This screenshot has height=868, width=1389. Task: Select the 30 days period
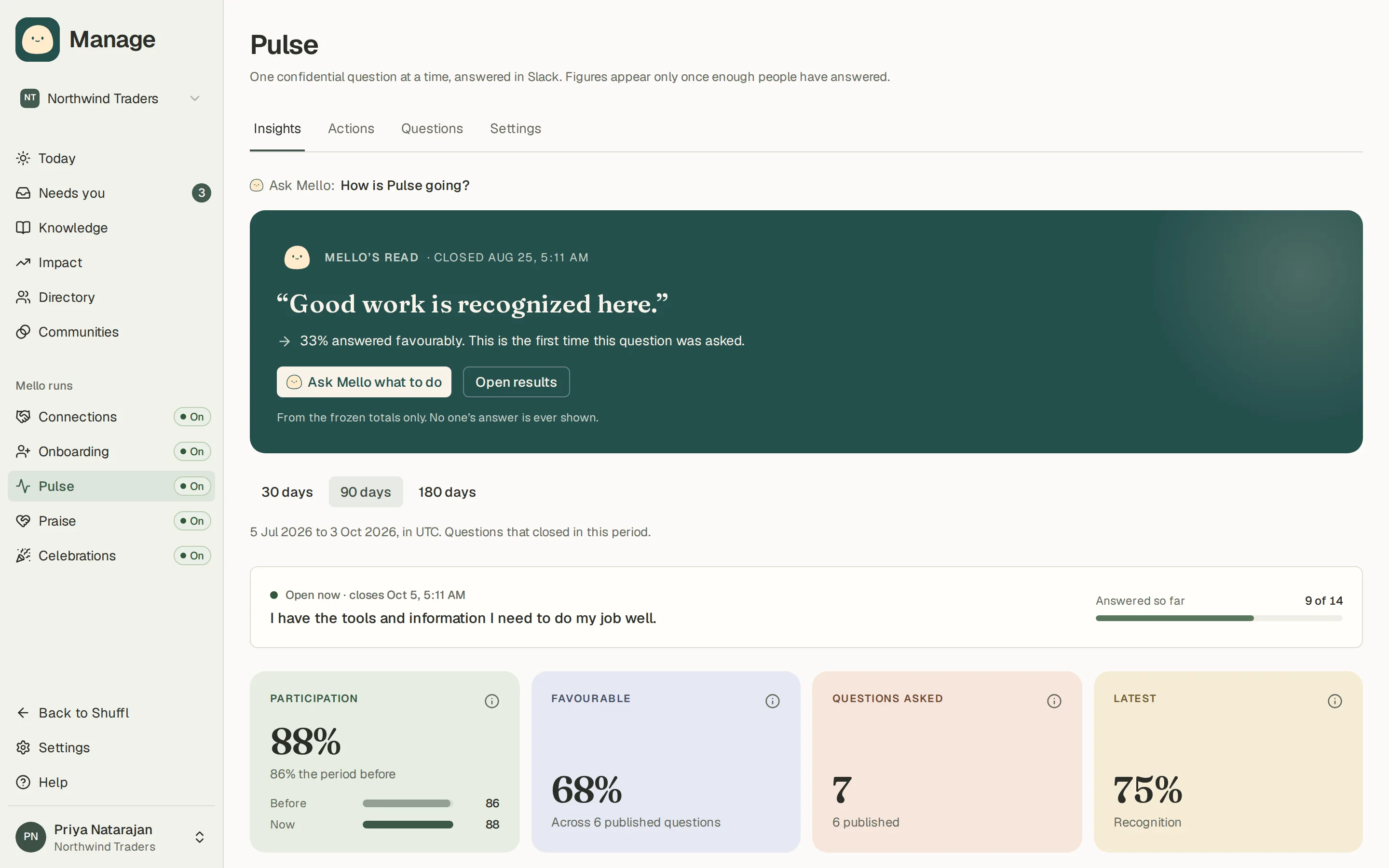(287, 492)
